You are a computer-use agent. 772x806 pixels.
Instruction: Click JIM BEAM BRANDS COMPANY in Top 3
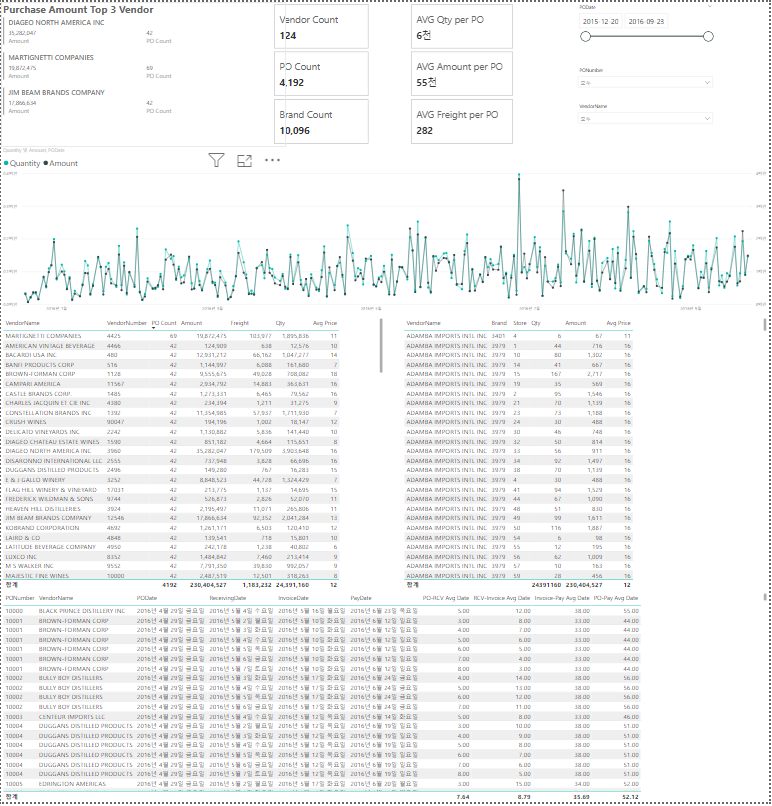pos(57,93)
